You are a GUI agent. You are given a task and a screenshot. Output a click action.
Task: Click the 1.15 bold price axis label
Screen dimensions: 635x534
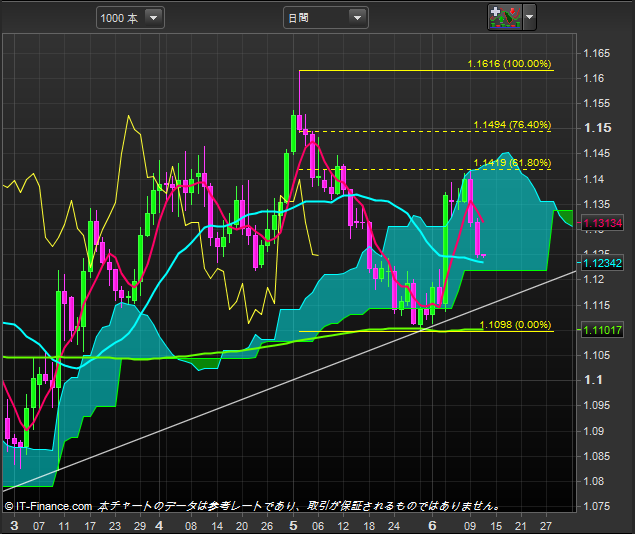pos(597,128)
